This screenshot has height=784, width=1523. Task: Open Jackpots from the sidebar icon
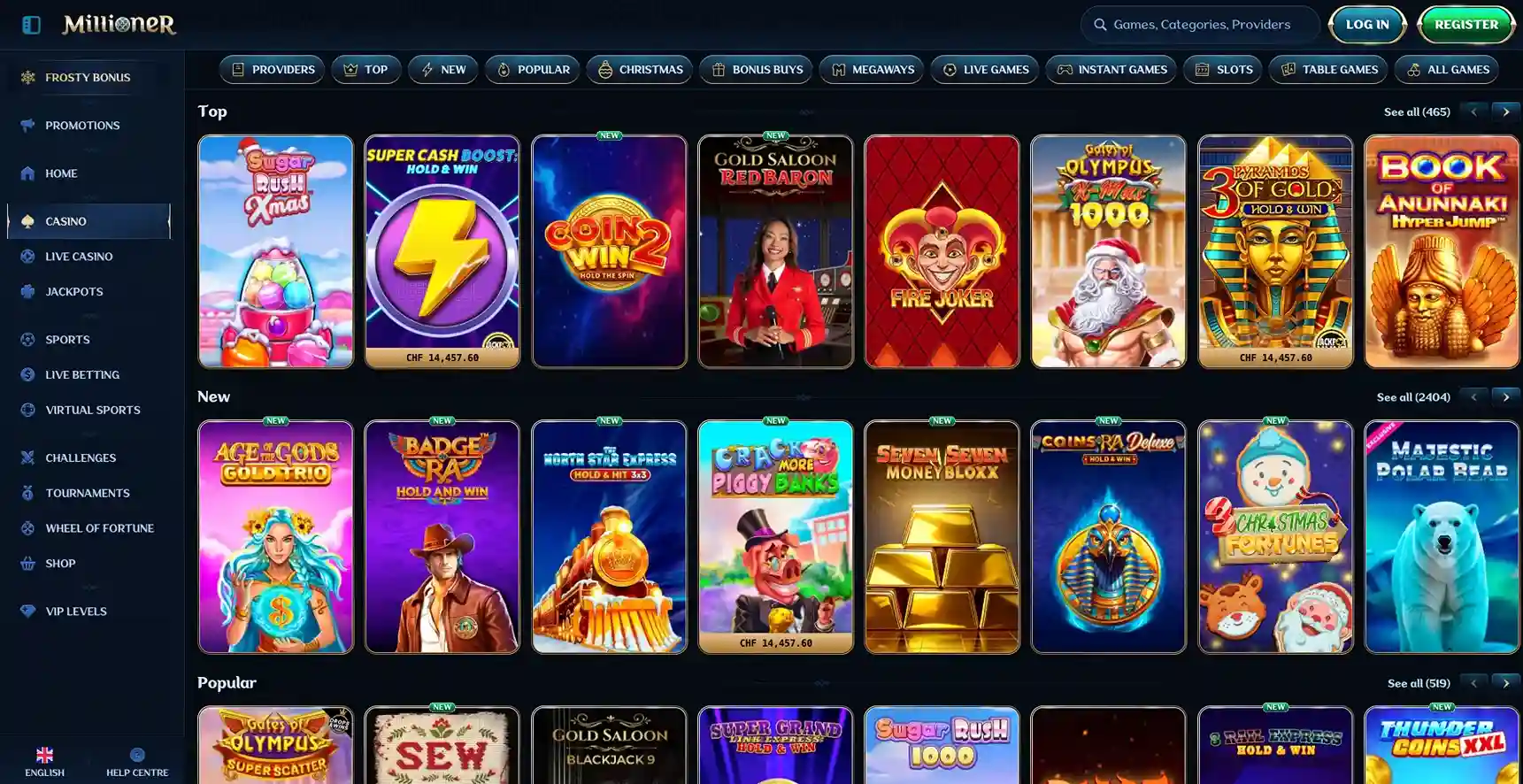28,292
